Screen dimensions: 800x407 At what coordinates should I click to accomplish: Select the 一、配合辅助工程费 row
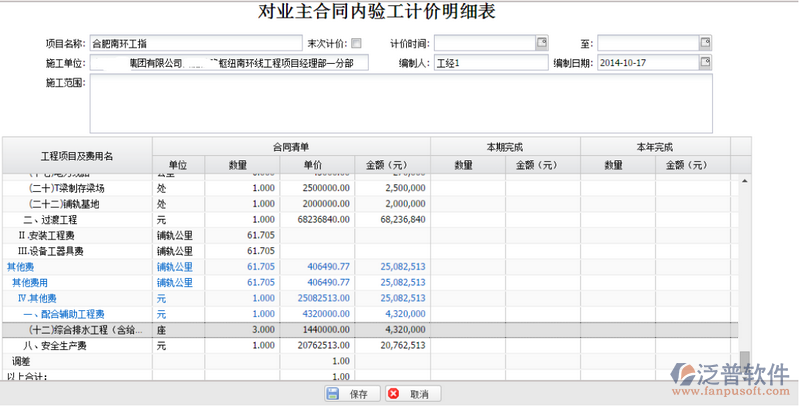[64, 314]
